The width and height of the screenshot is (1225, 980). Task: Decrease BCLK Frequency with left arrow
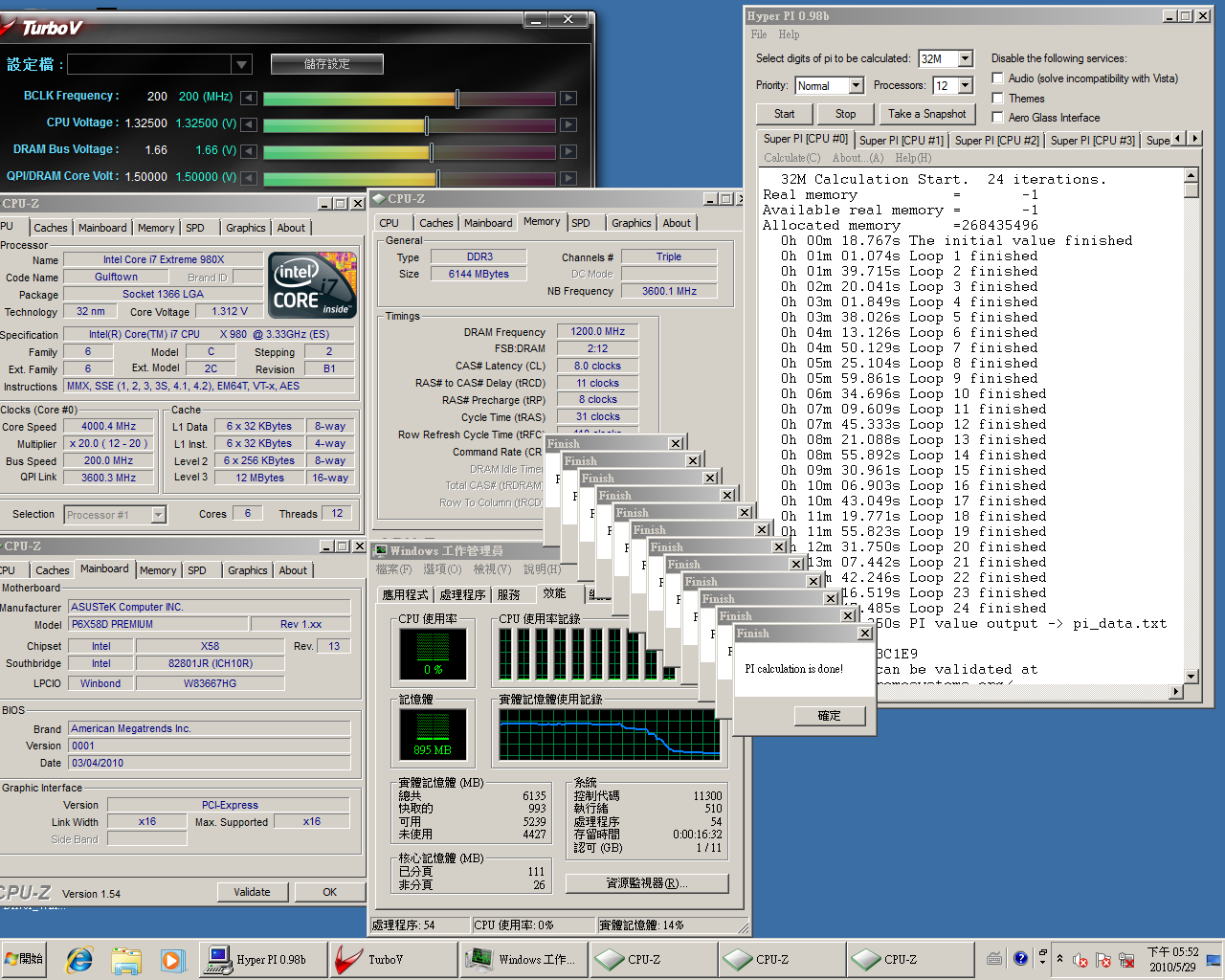tap(249, 98)
